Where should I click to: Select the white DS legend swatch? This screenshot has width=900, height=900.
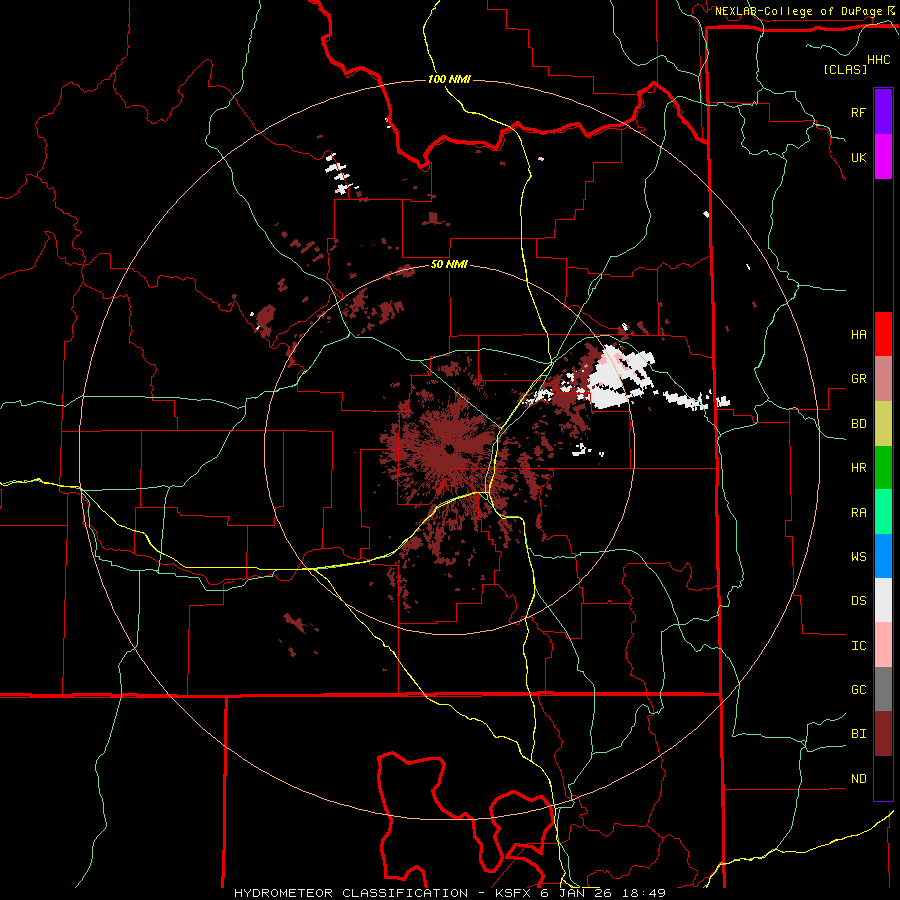pyautogui.click(x=883, y=600)
